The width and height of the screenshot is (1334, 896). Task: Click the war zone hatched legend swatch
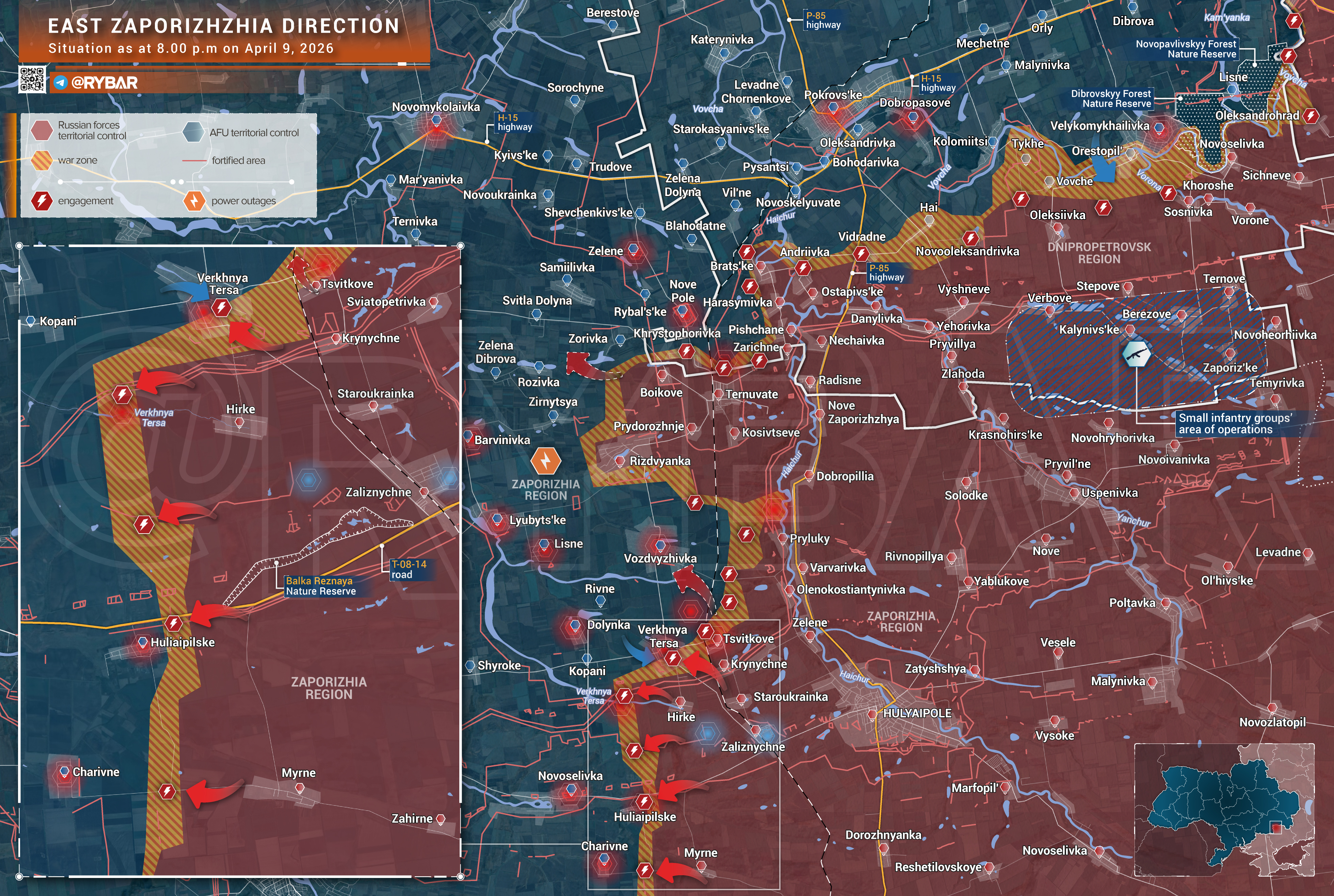pyautogui.click(x=42, y=161)
